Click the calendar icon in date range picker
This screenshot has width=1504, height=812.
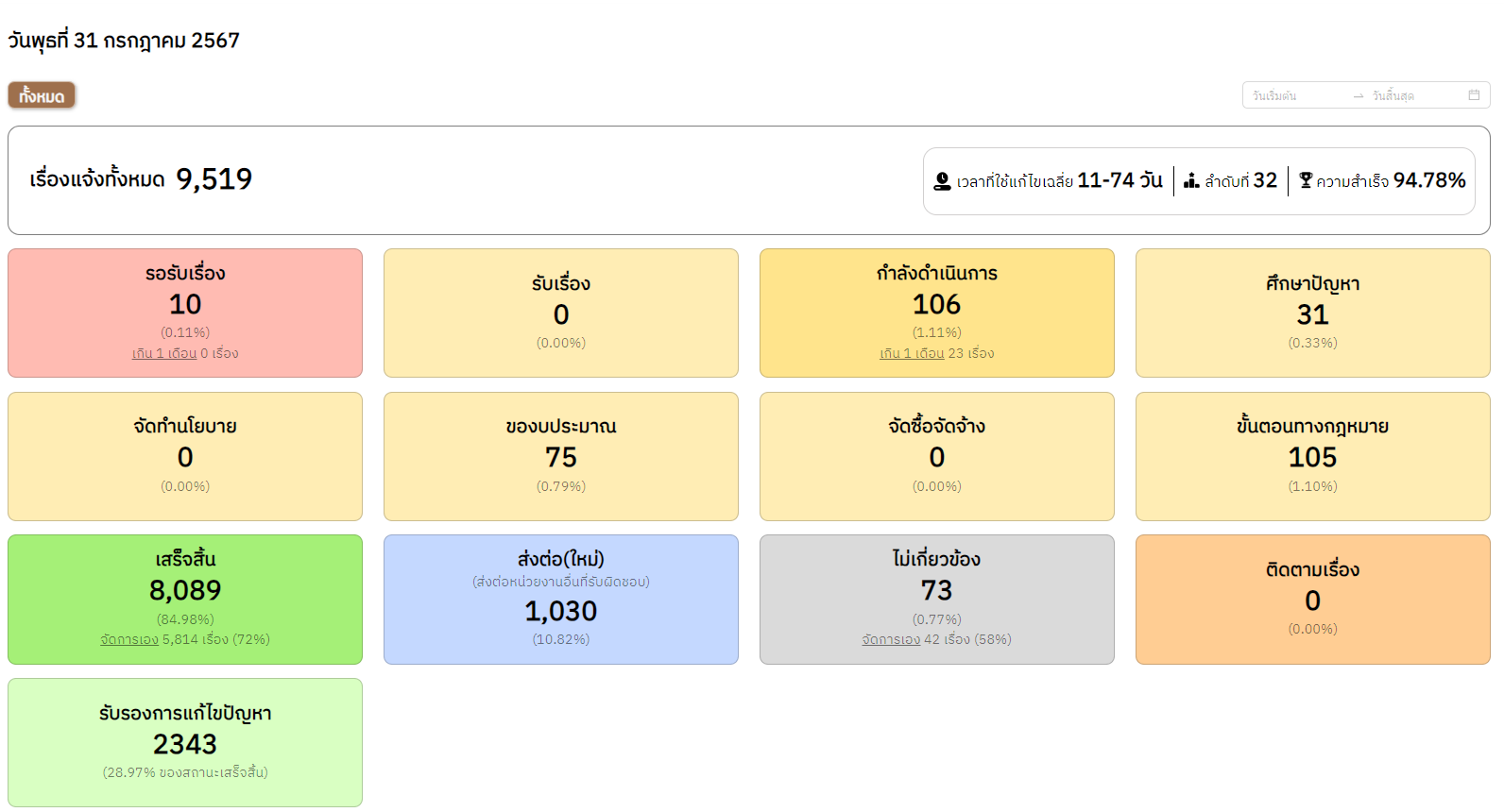point(1473,95)
